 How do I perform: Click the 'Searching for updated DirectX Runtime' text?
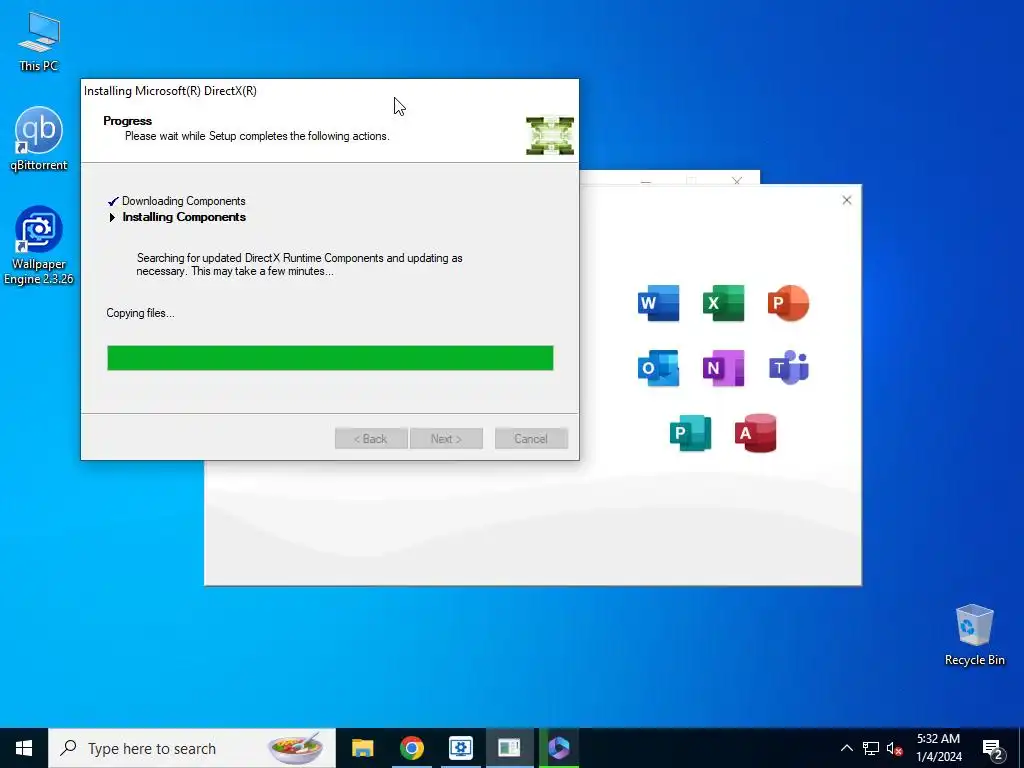(299, 264)
